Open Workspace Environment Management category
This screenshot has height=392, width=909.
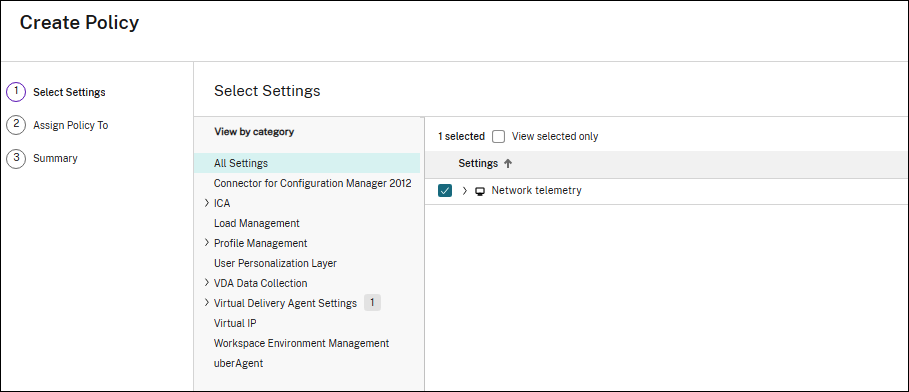[x=301, y=343]
